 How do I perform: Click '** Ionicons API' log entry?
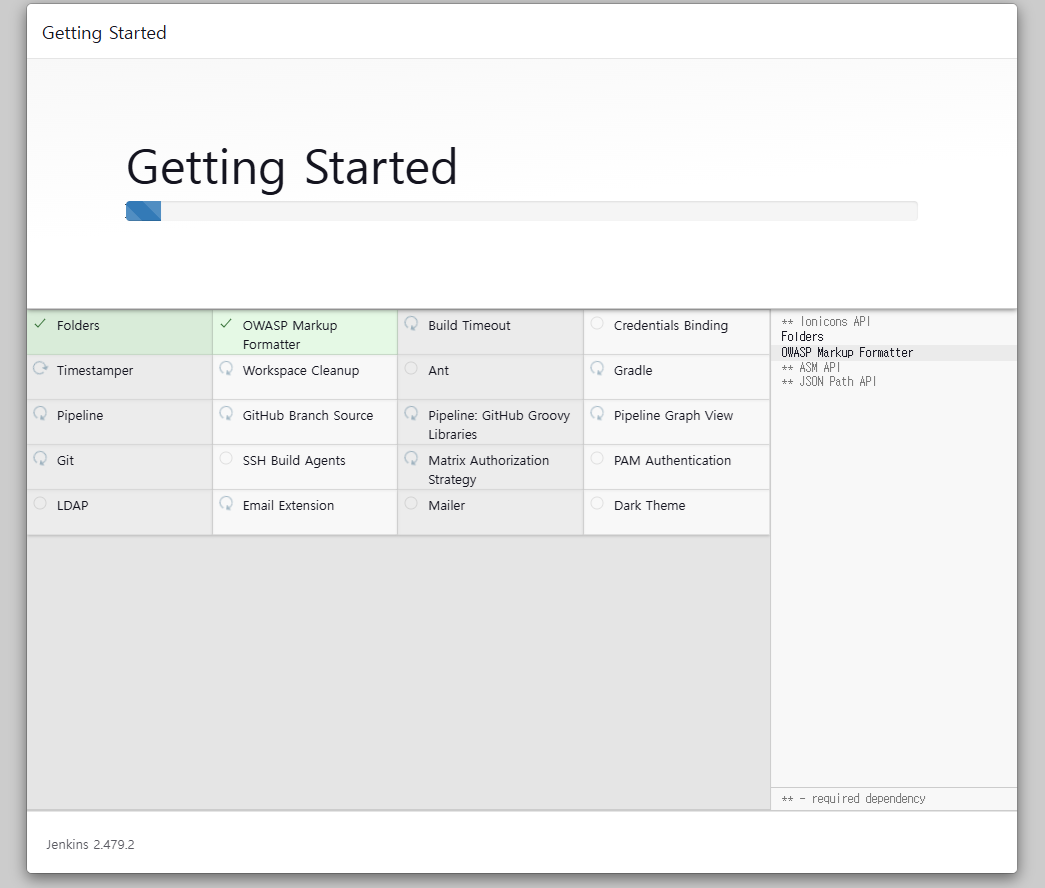click(x=826, y=321)
